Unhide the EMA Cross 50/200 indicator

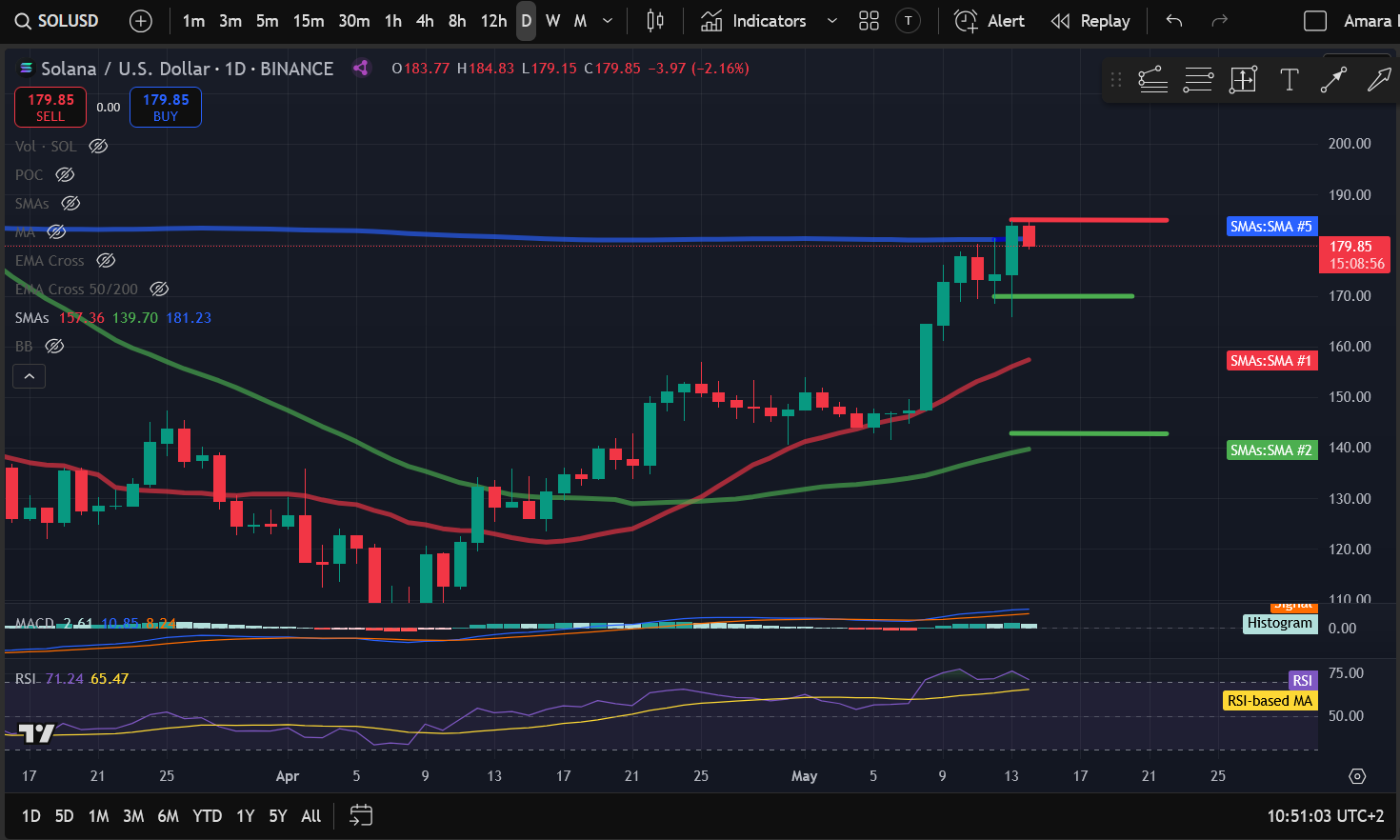point(159,289)
